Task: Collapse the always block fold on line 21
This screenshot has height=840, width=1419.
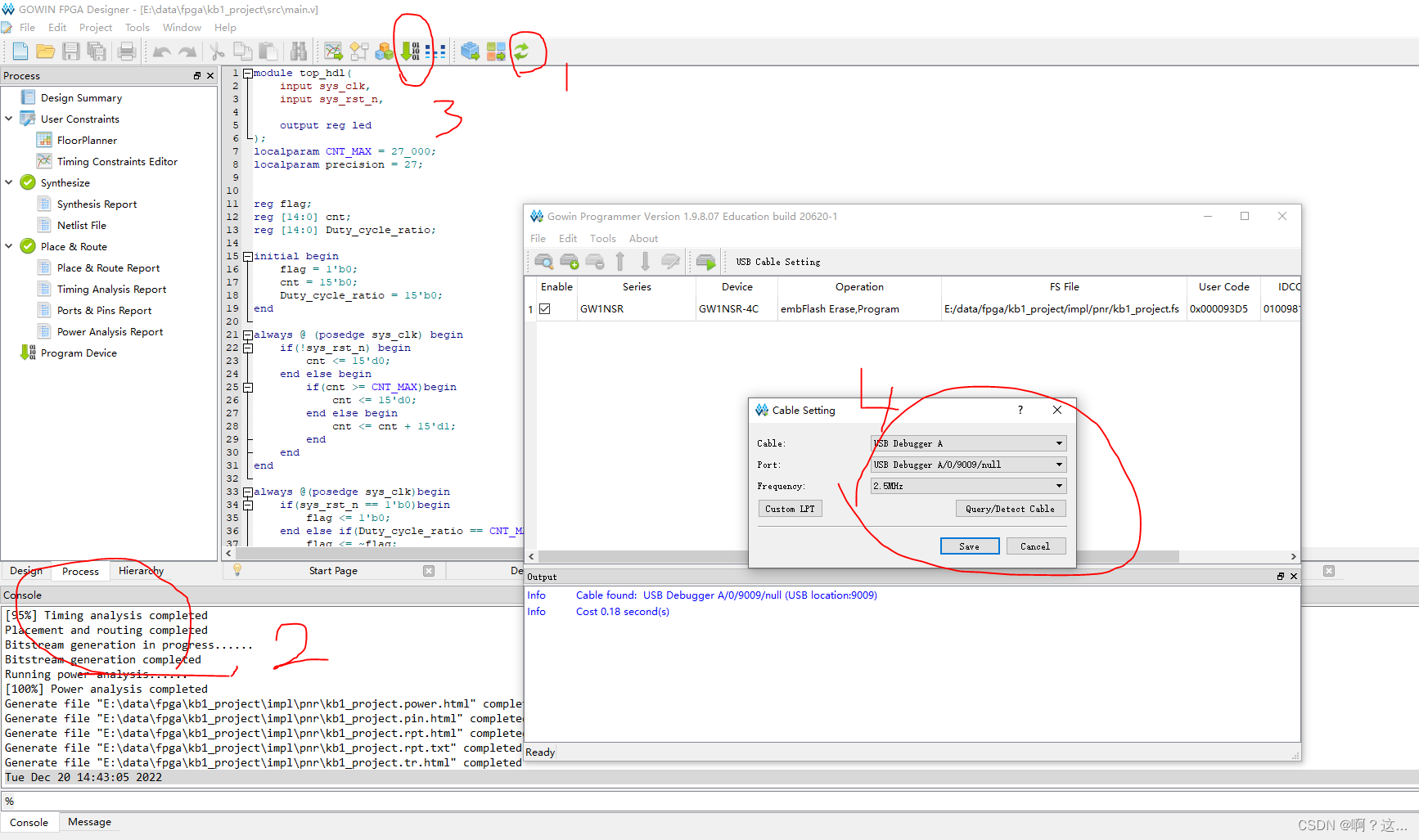Action: pos(248,335)
